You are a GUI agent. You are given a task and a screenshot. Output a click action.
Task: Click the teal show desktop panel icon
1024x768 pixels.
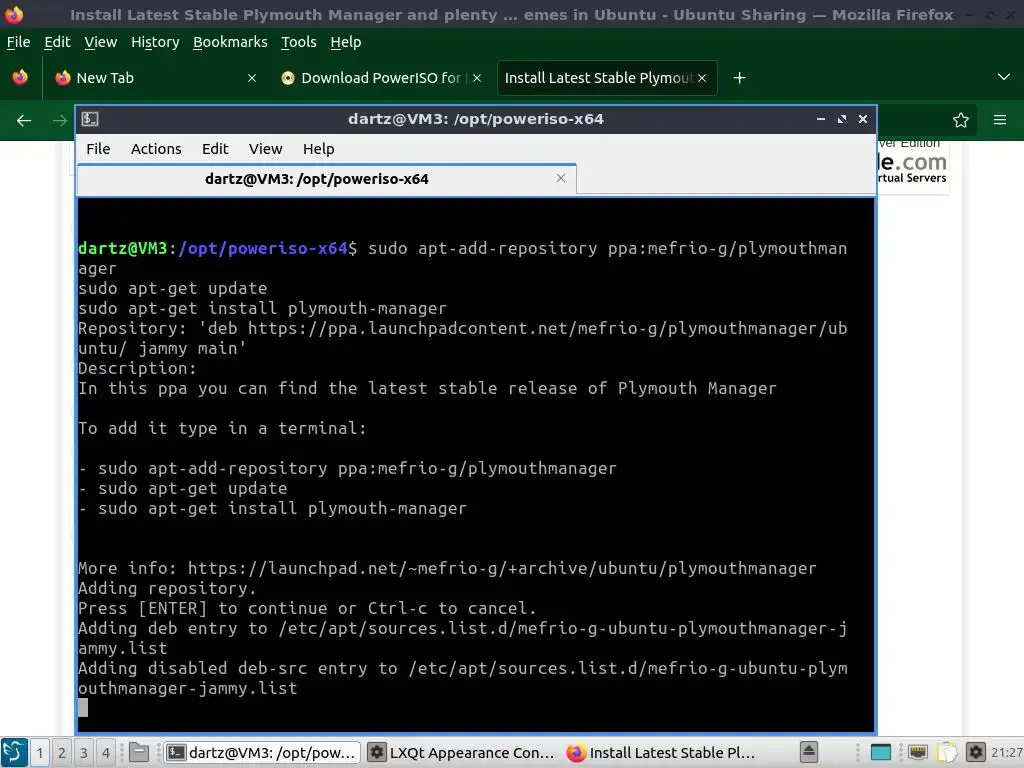pos(881,752)
